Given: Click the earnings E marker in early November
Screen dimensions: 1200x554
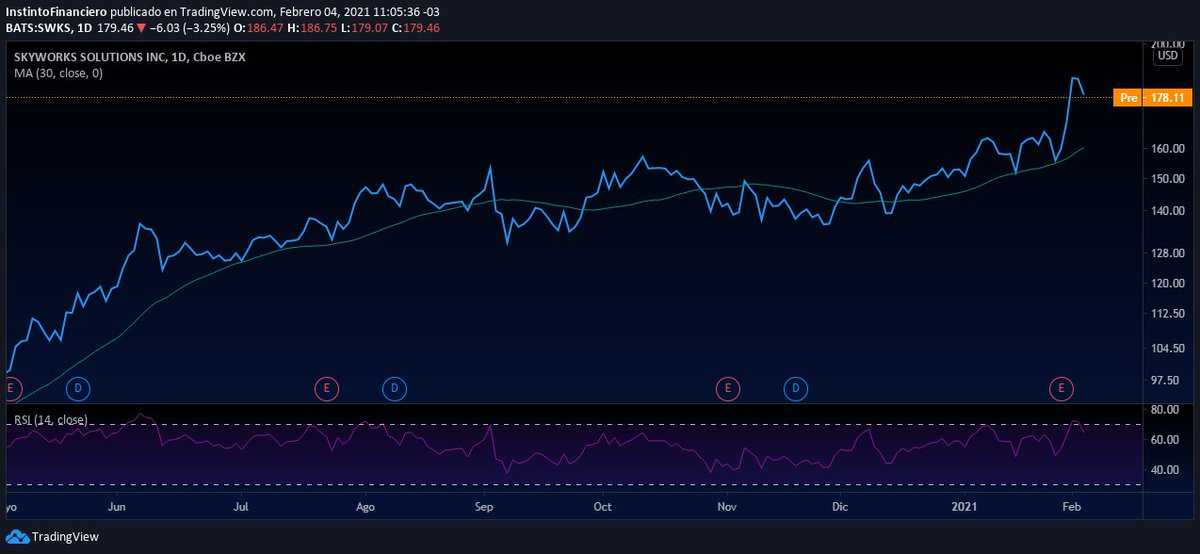Looking at the screenshot, I should 727,387.
